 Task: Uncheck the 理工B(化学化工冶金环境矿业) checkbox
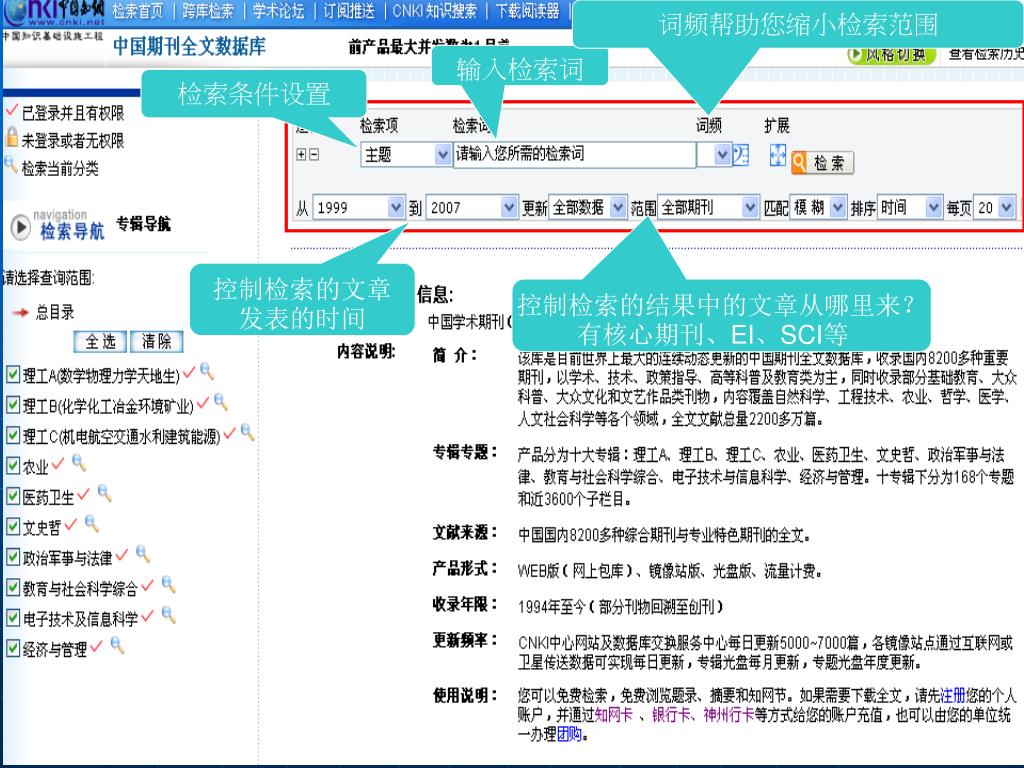(x=12, y=405)
